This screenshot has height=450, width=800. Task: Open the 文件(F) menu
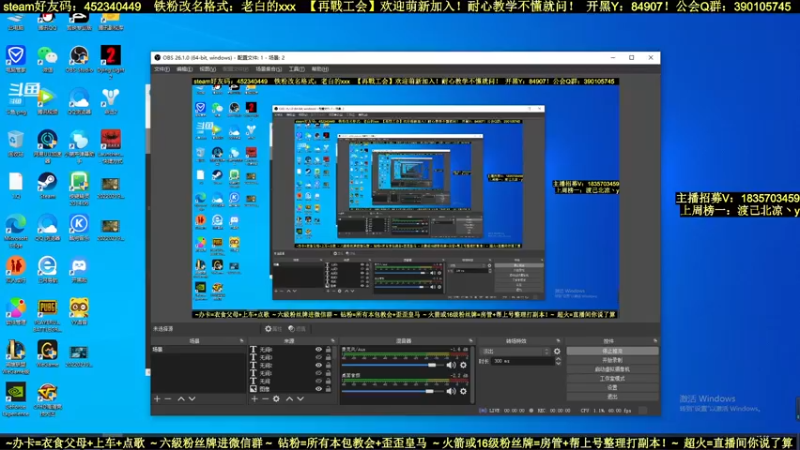(162, 69)
